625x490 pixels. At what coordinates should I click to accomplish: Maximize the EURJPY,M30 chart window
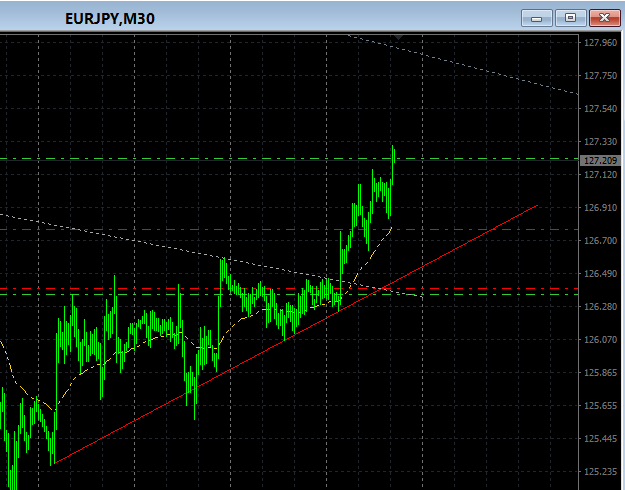tap(570, 18)
